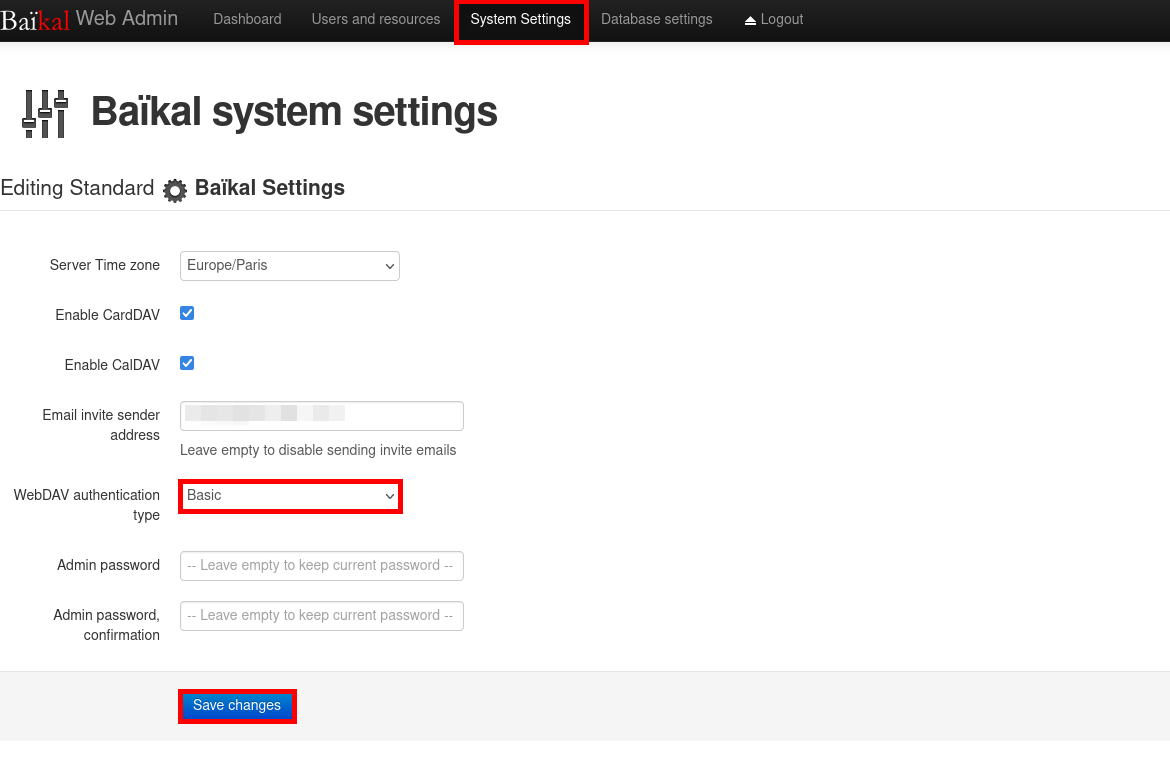Select Basic in the WebDAV authentication selector
Image resolution: width=1170 pixels, height=781 pixels.
[x=290, y=496]
